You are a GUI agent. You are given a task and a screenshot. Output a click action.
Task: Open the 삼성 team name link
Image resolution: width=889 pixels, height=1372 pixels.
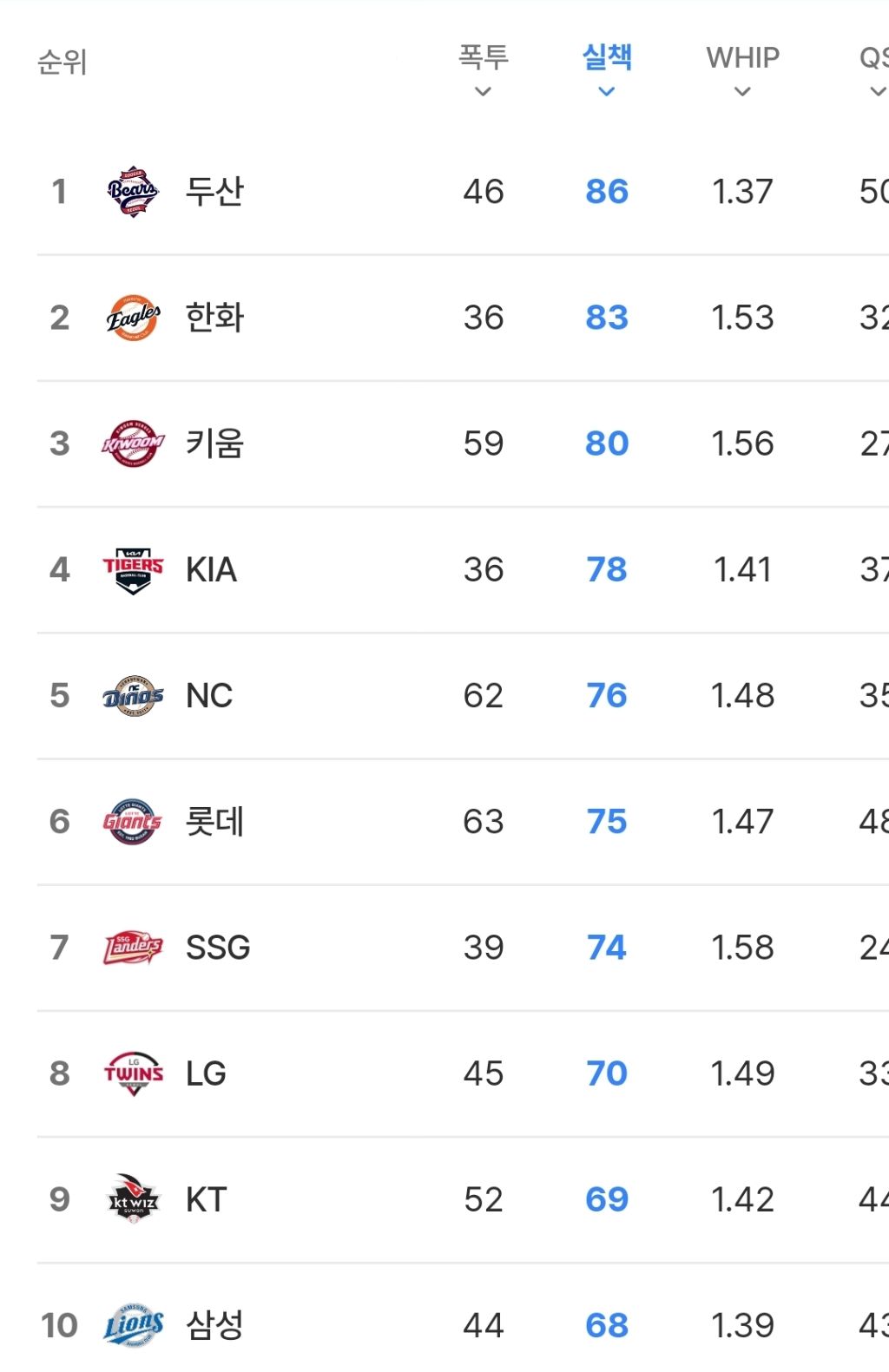[214, 1325]
